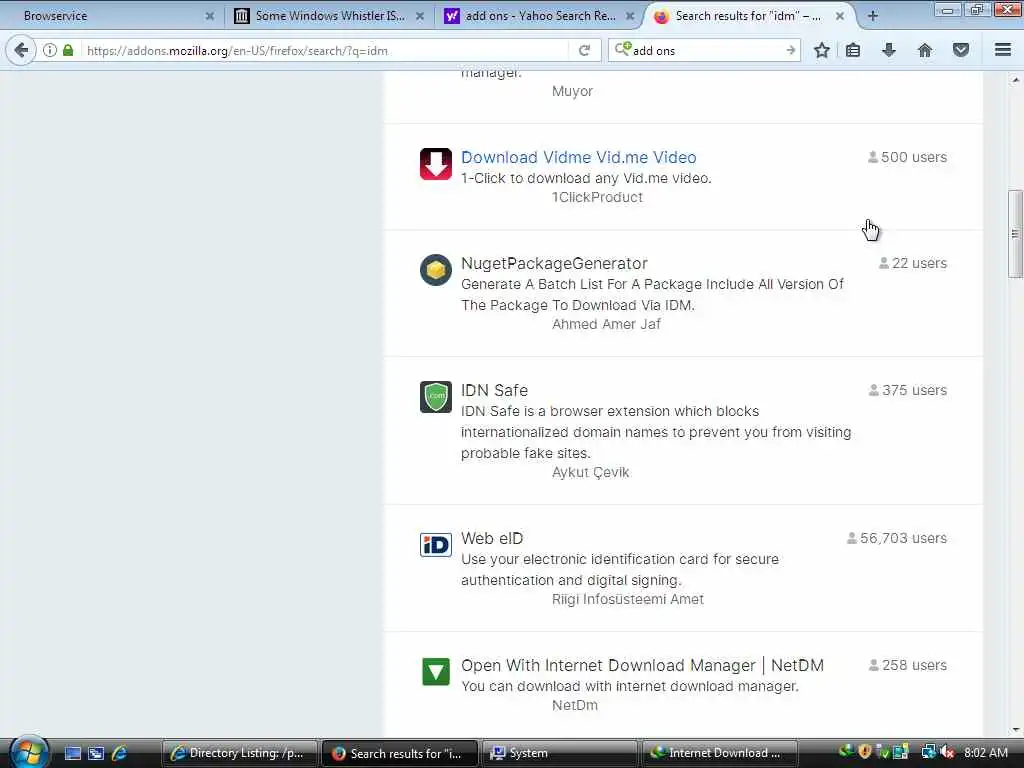Switch to Some Windows Whistler IS tab
The width and height of the screenshot is (1024, 768).
(x=329, y=16)
